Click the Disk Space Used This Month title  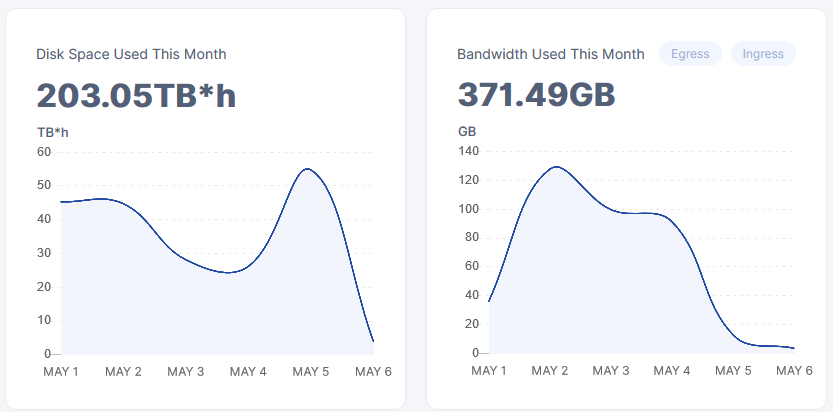(x=131, y=54)
